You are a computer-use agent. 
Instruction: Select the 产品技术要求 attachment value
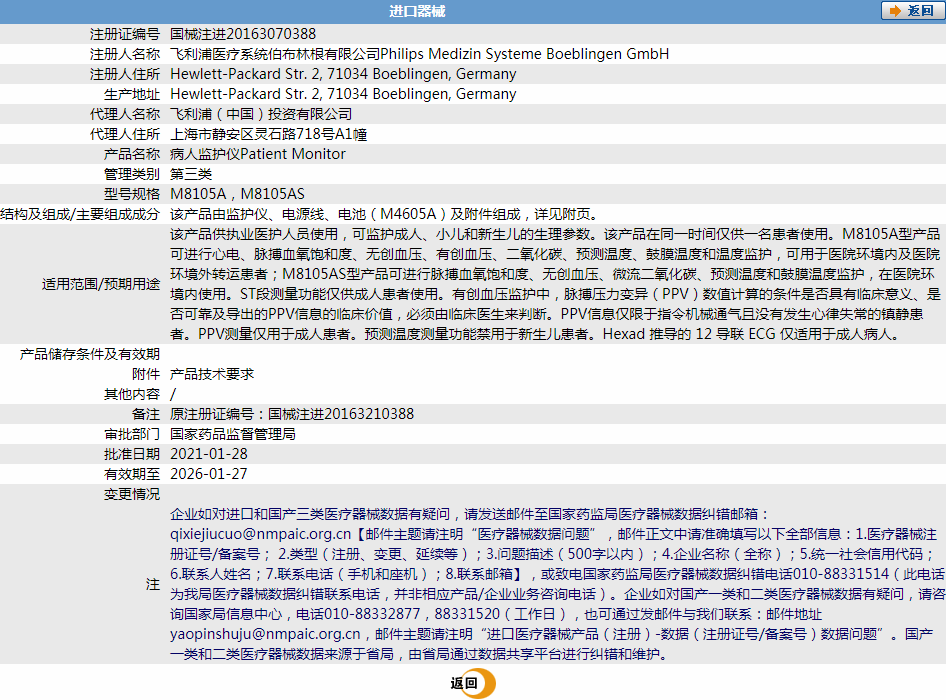pos(212,374)
